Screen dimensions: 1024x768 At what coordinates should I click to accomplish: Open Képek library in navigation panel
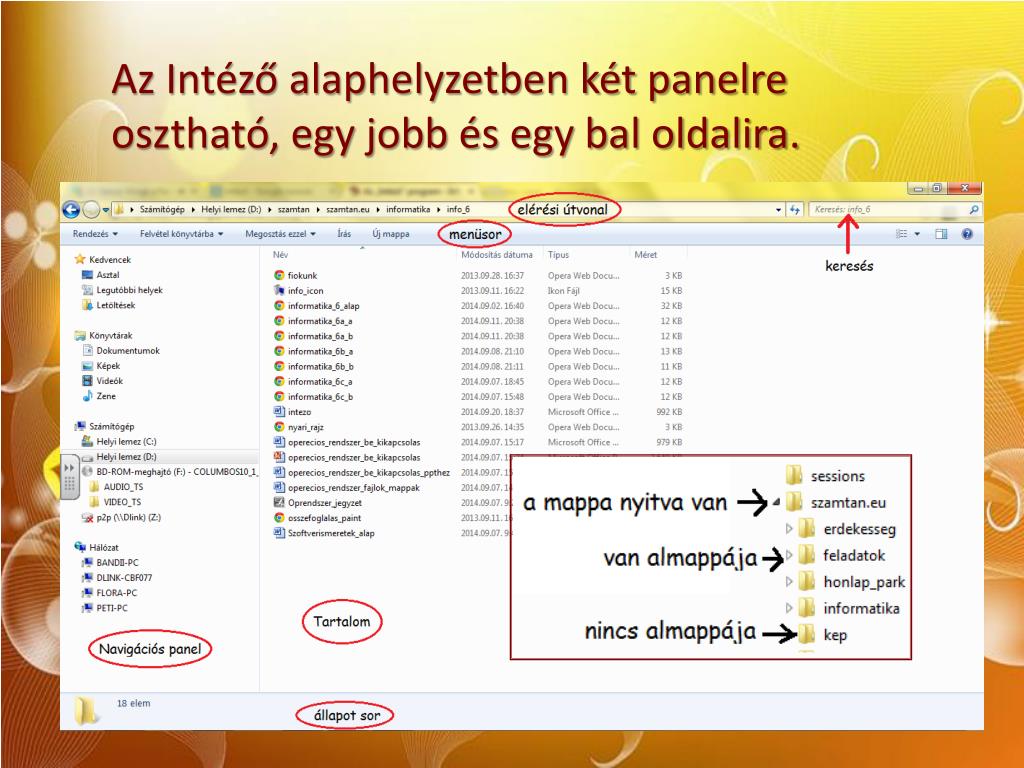[108, 366]
